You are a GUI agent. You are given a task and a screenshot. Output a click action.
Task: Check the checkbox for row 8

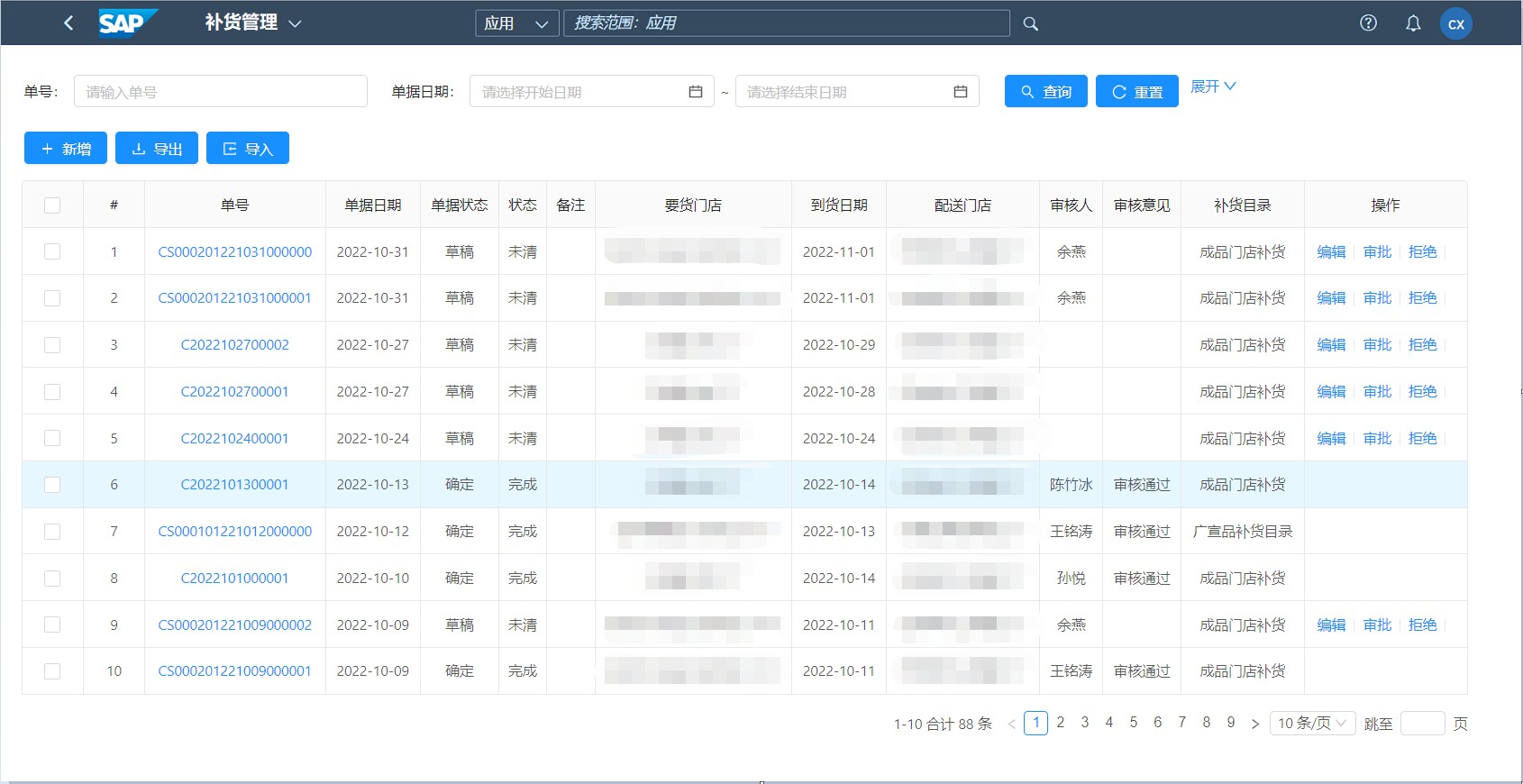tap(52, 578)
